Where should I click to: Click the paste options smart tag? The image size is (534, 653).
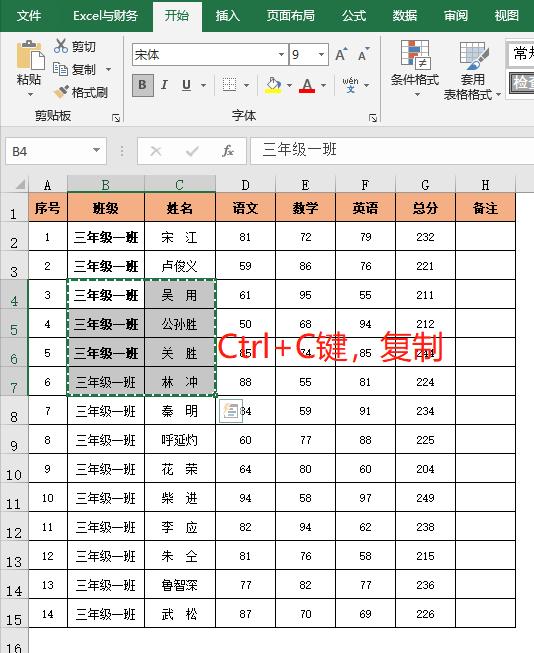[231, 411]
